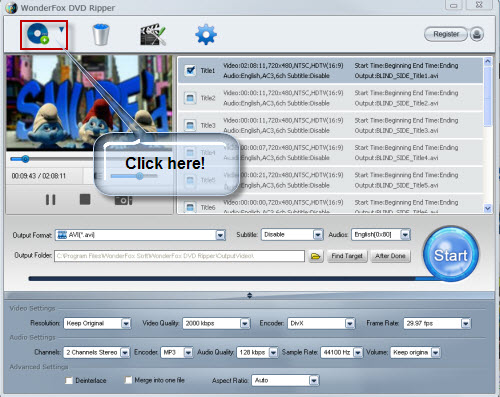
Task: Open the video Encoder DivX dropdown
Action: [x=349, y=323]
